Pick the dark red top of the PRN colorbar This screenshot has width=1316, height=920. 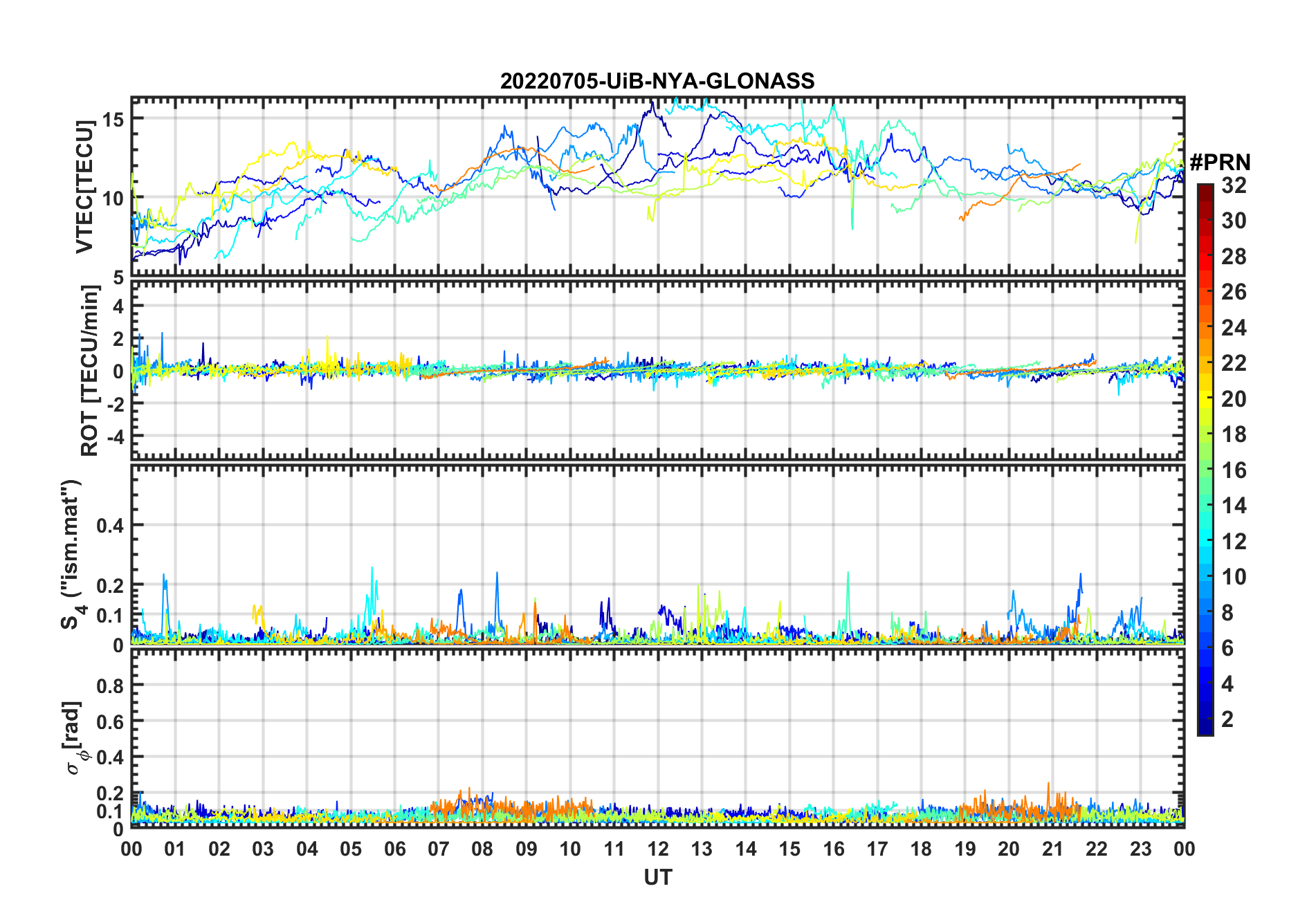click(x=1205, y=192)
